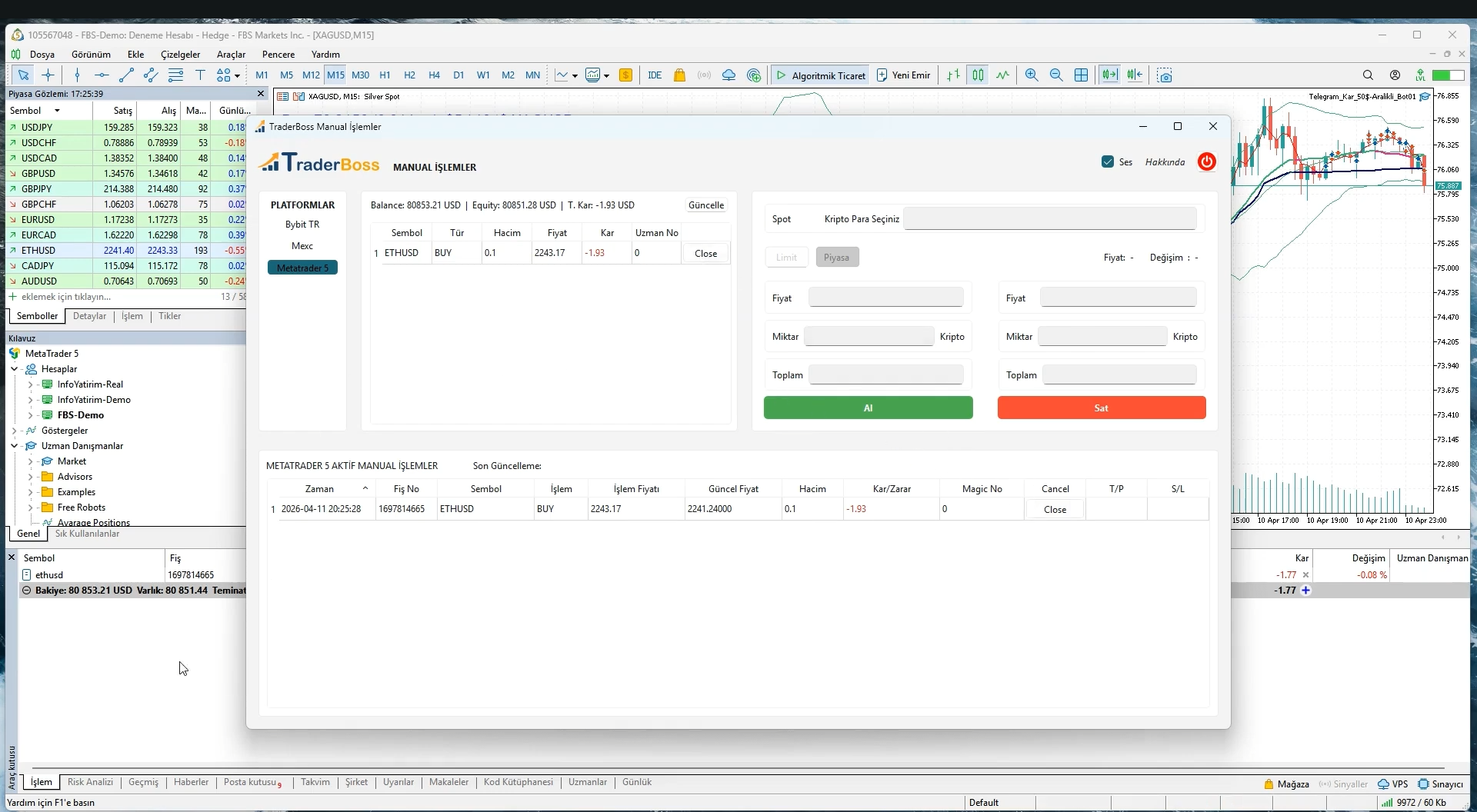Click the buy-side Toplam input field
This screenshot has height=812, width=1477.
[886, 374]
